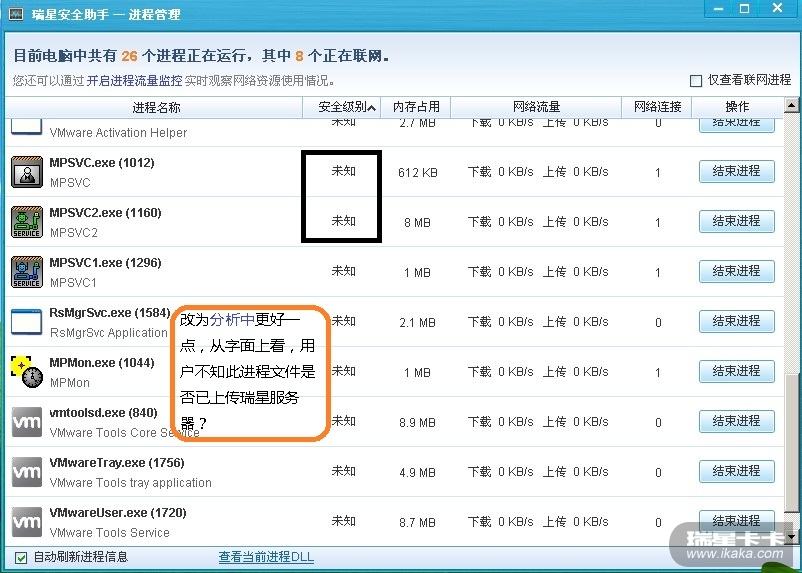This screenshot has width=802, height=573.
Task: Select the VMwareUser.exe (1720) process name
Action: coord(118,513)
